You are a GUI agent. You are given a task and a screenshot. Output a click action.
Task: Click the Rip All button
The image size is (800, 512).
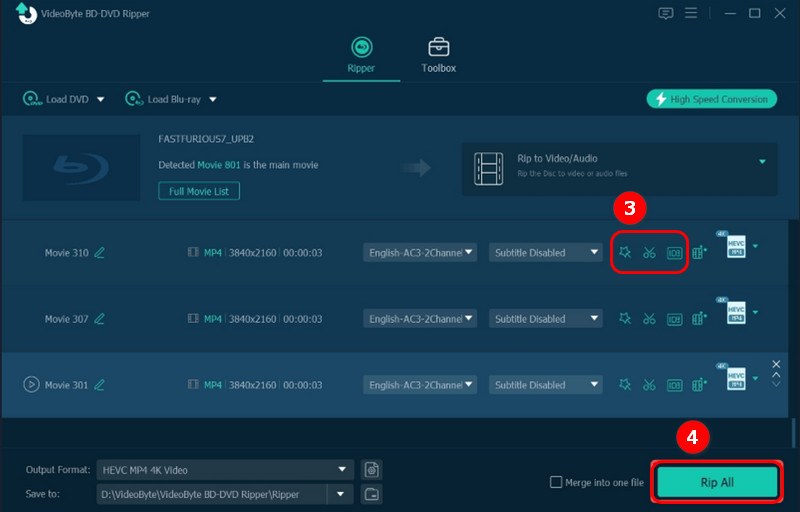[x=716, y=482]
